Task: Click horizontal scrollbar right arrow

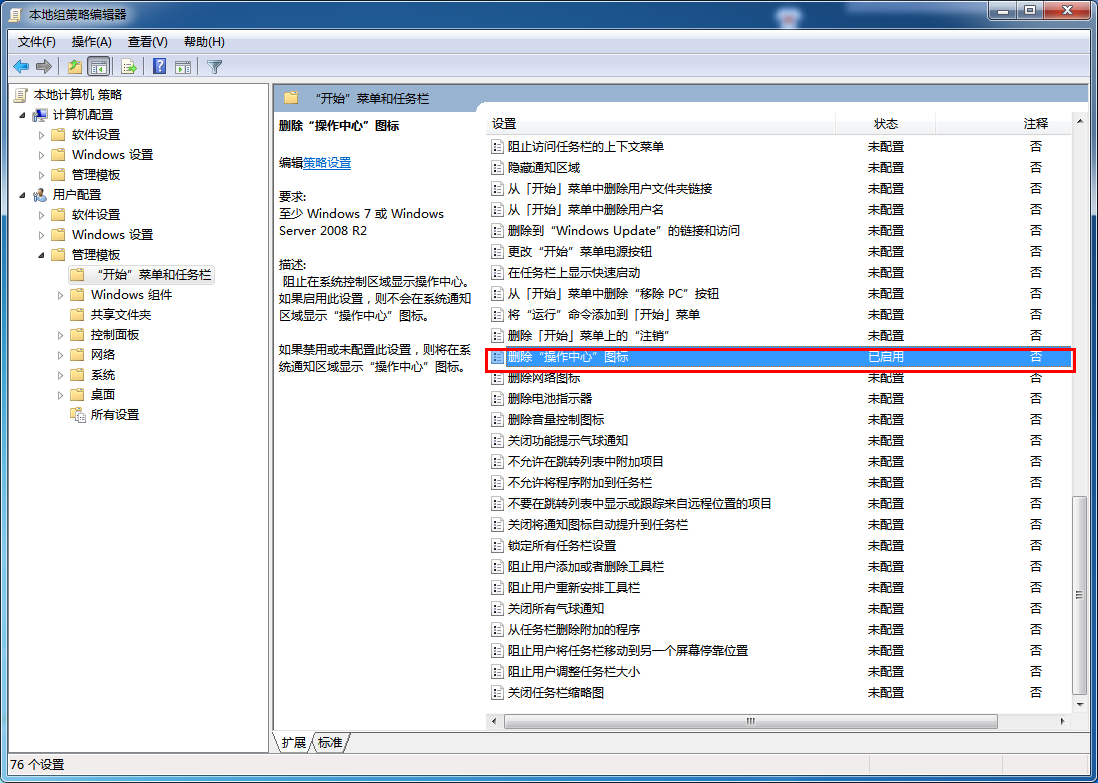Action: pyautogui.click(x=1062, y=721)
